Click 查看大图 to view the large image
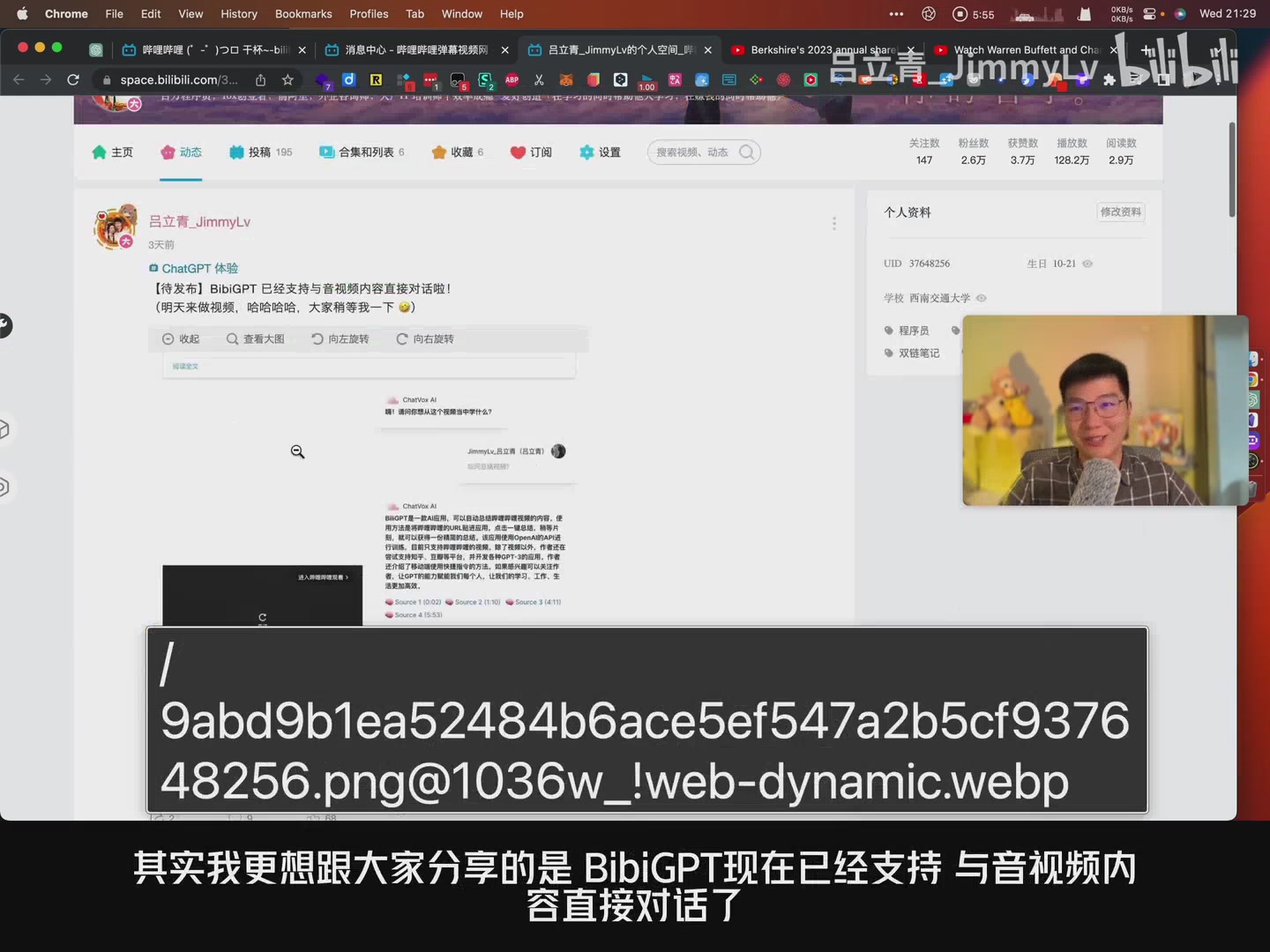This screenshot has height=952, width=1270. (255, 339)
